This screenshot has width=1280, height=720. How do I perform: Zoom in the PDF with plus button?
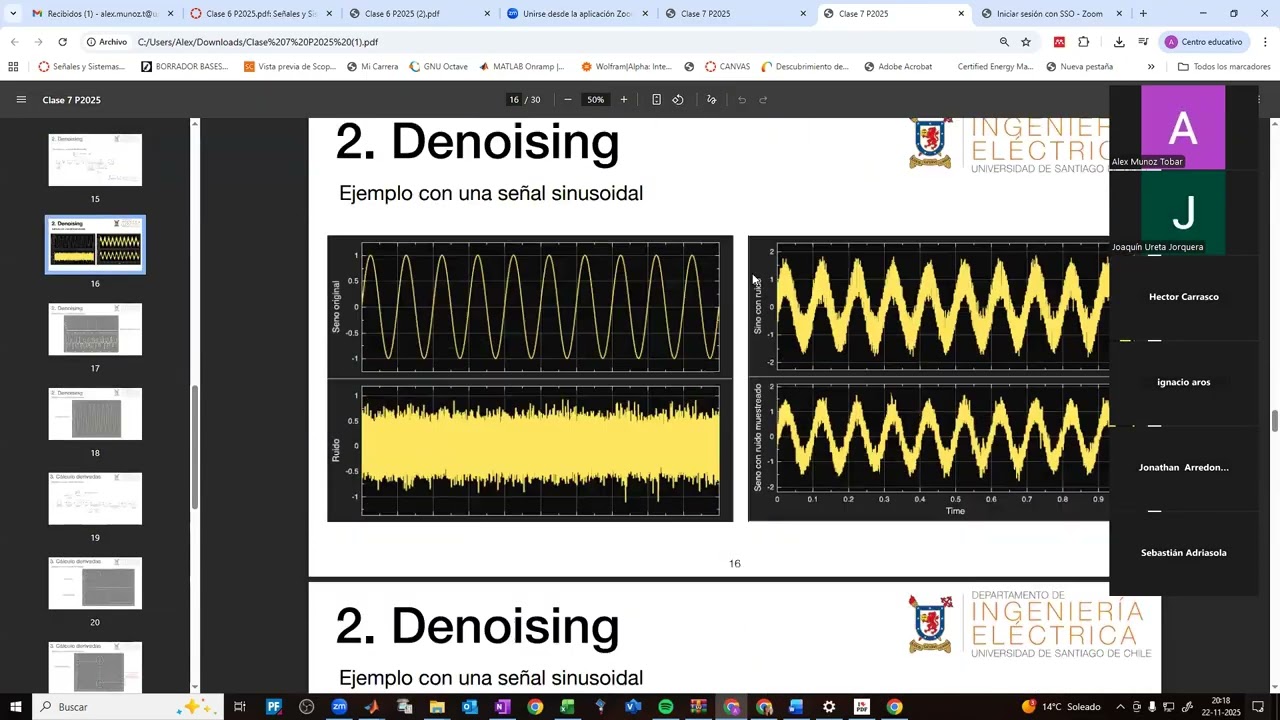click(624, 100)
